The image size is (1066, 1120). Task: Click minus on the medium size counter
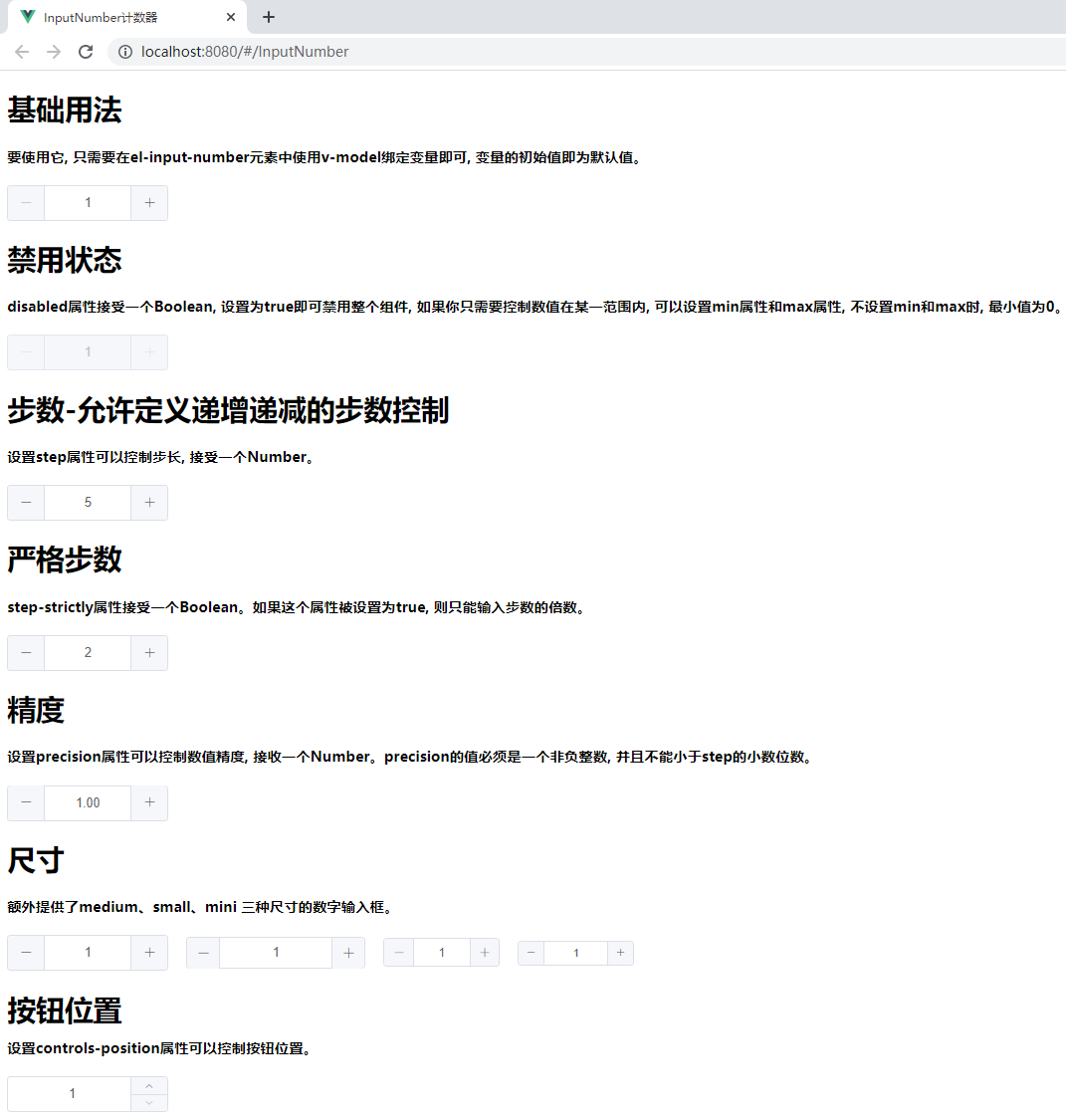[x=202, y=952]
